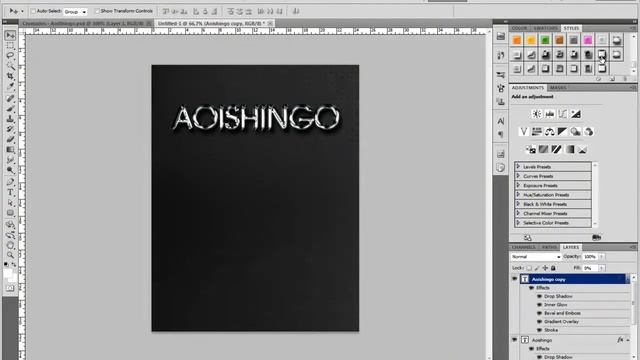Apply the green style swatch
This screenshot has height=360, width=640.
[x=545, y=40]
